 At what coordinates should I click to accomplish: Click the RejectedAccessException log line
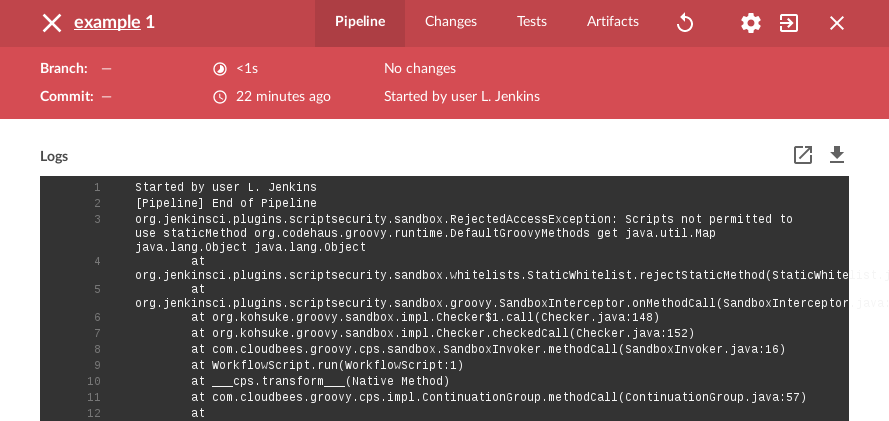pyautogui.click(x=463, y=219)
